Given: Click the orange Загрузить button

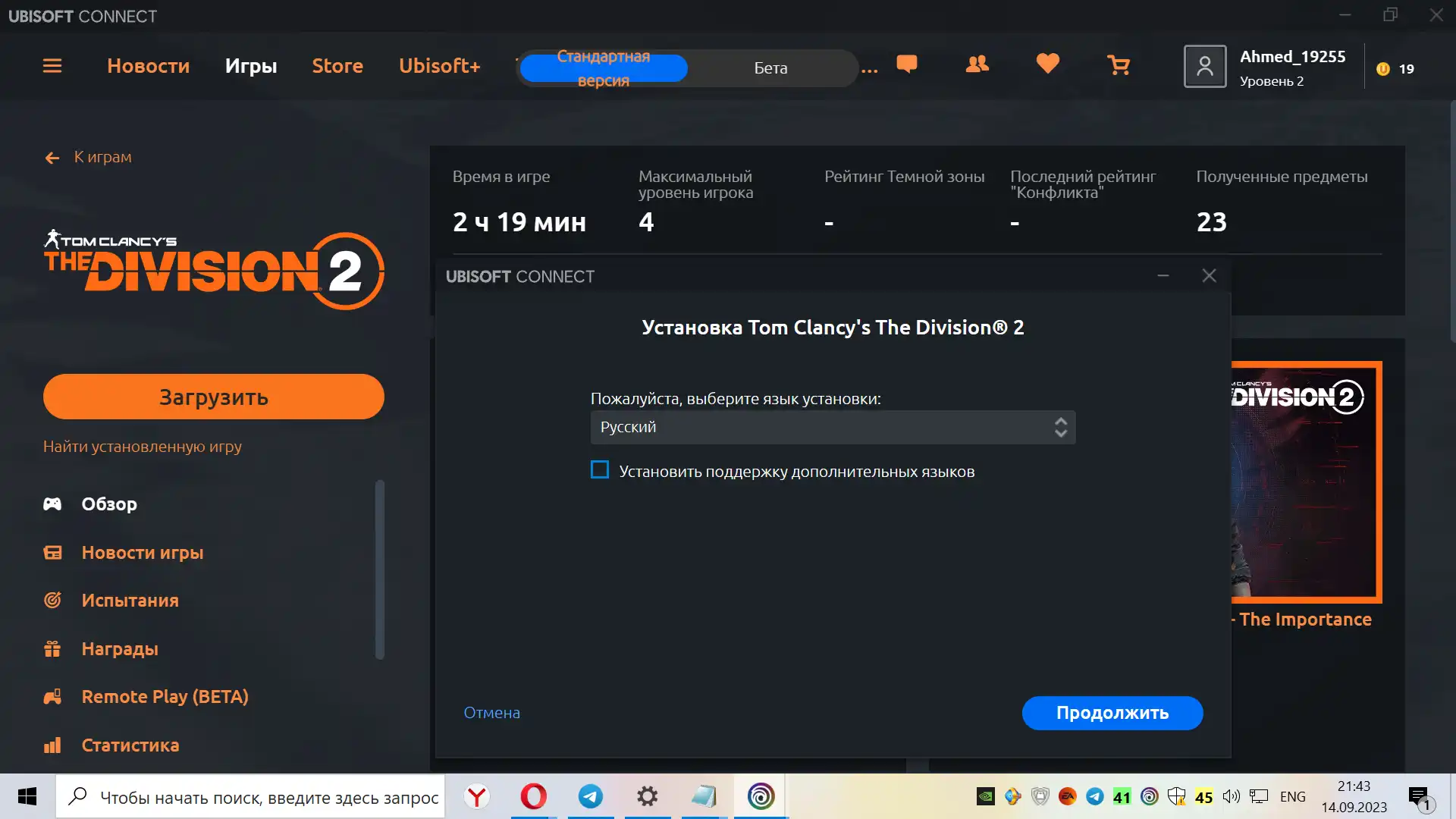Looking at the screenshot, I should click(214, 397).
